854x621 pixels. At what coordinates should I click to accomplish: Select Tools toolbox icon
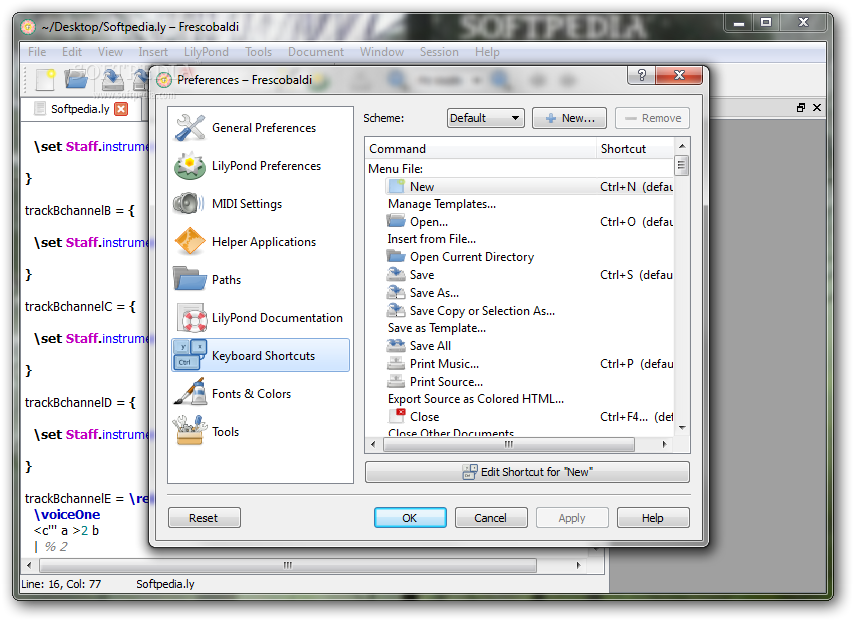point(190,430)
